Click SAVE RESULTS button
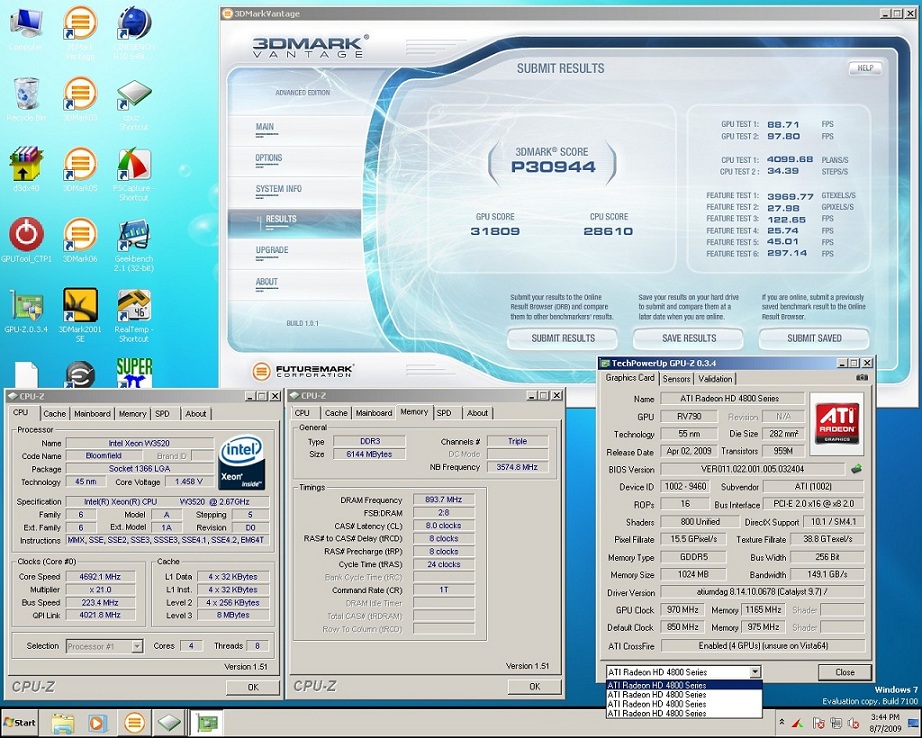The height and width of the screenshot is (738, 922). 689,338
